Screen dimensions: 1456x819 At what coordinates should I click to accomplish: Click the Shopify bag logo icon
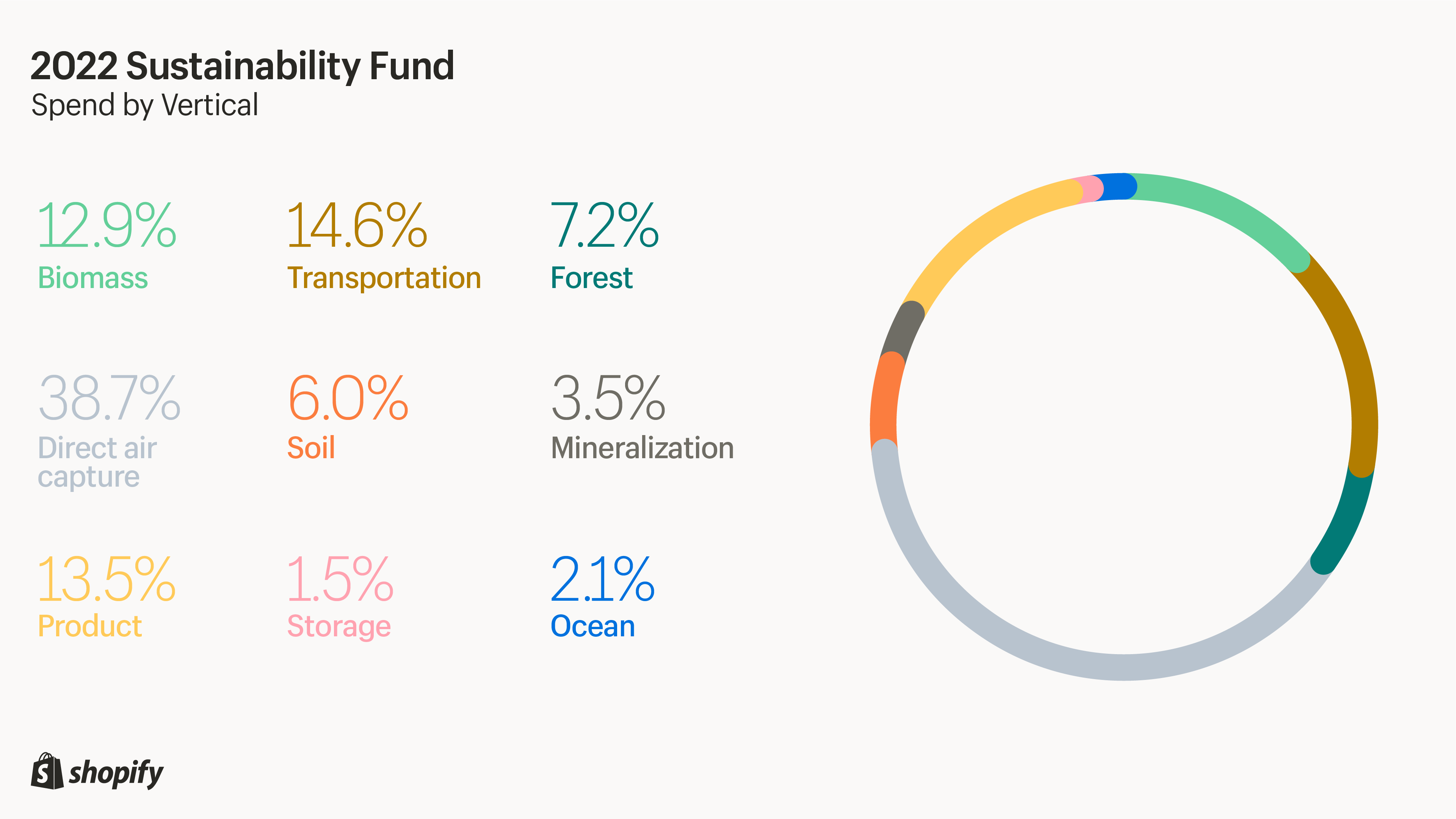tap(47, 772)
